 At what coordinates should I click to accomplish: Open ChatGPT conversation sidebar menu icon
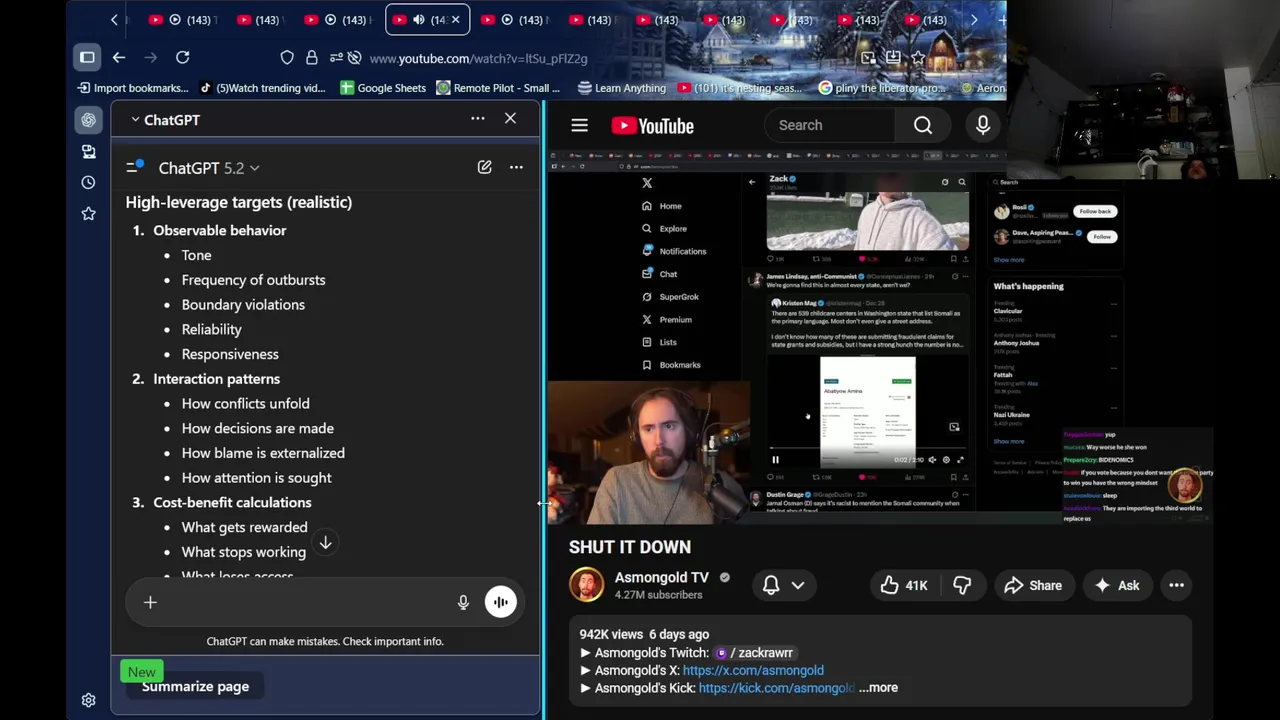pyautogui.click(x=134, y=167)
